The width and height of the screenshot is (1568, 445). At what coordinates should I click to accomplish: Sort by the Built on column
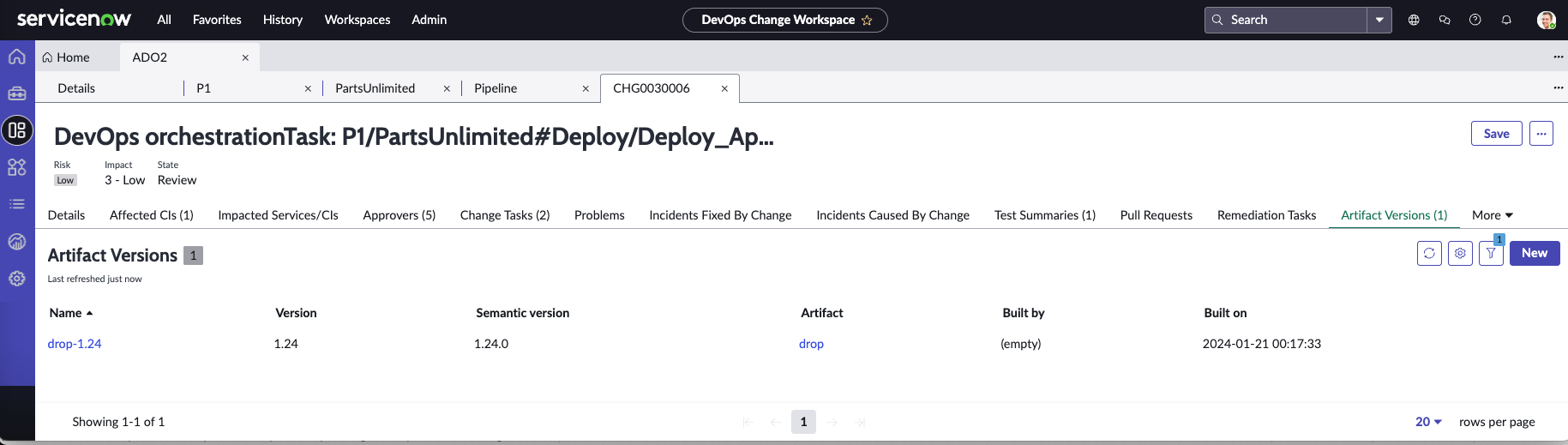[1225, 313]
